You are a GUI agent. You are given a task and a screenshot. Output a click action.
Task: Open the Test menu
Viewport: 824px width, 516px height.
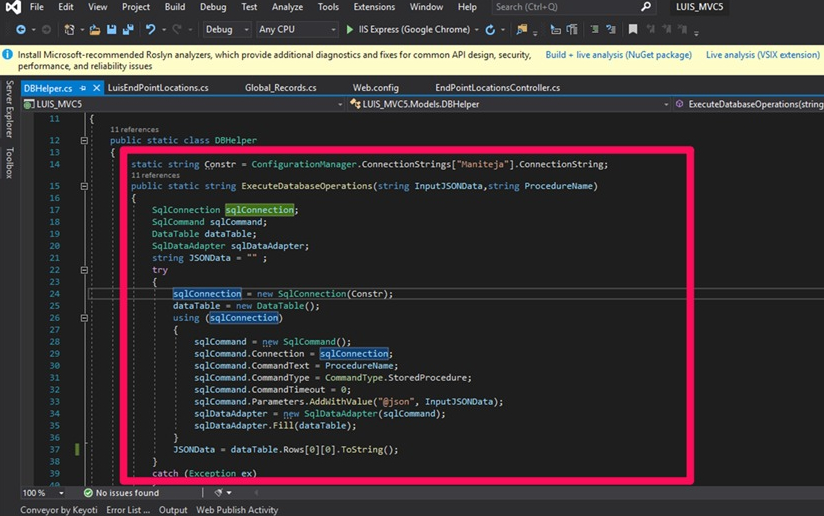(249, 7)
